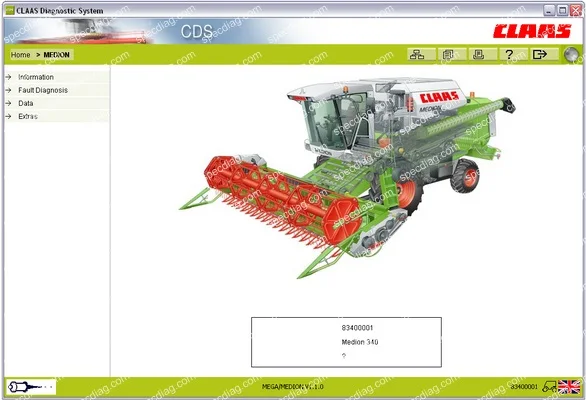Screen dimensions: 586x400
Task: Click the connector plug icon at bottom left
Action: 31,387
